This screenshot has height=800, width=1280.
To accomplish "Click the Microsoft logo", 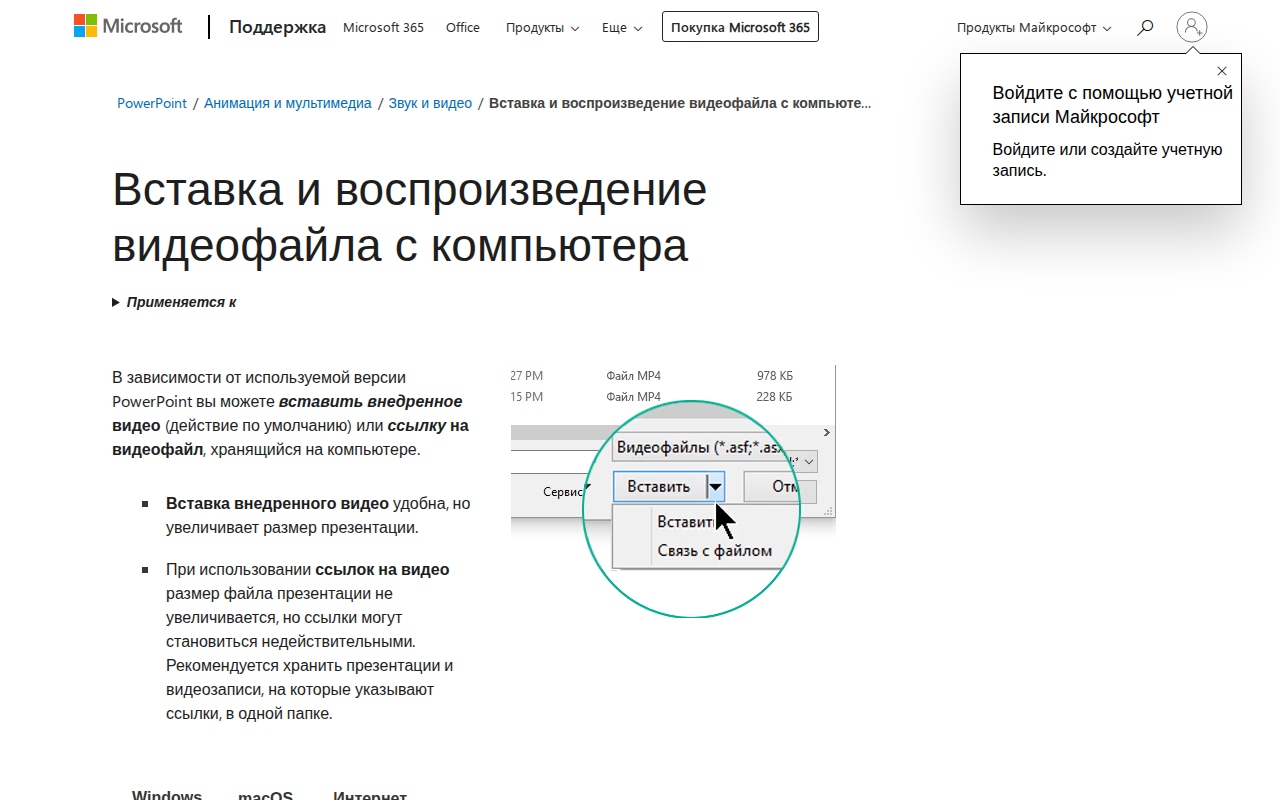I will pyautogui.click(x=128, y=27).
